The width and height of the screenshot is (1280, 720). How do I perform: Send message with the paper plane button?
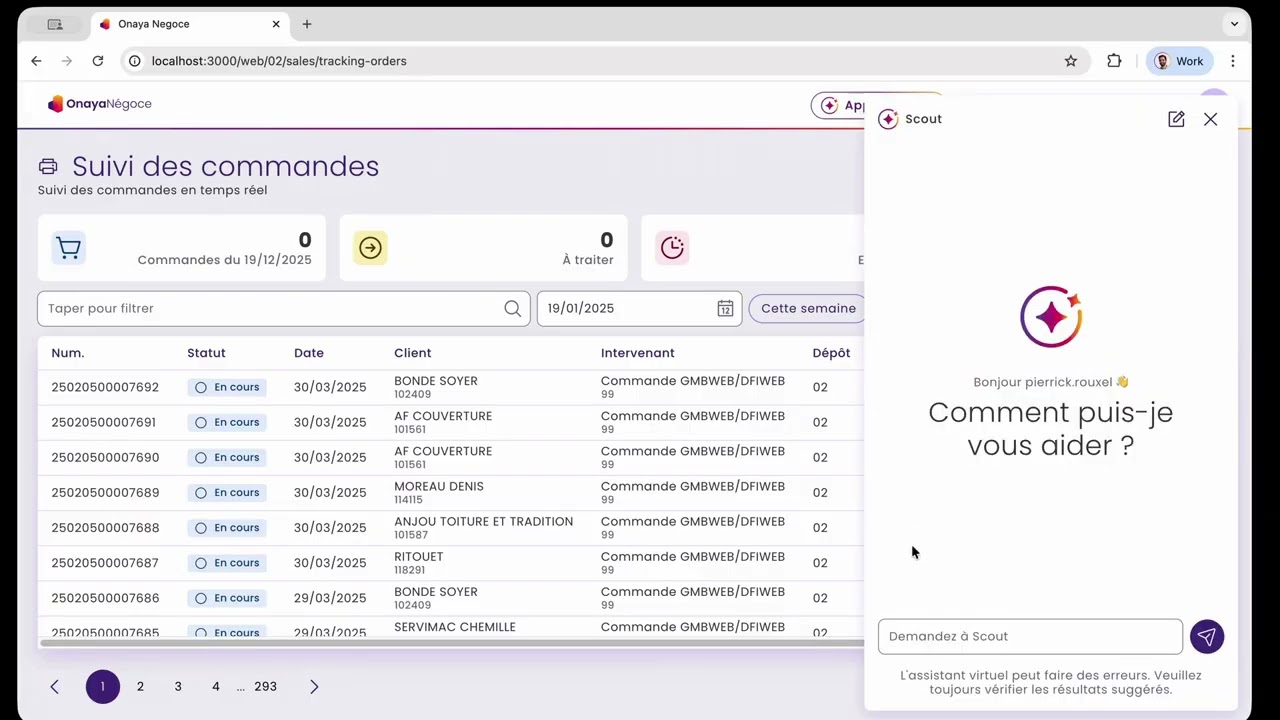(x=1207, y=636)
